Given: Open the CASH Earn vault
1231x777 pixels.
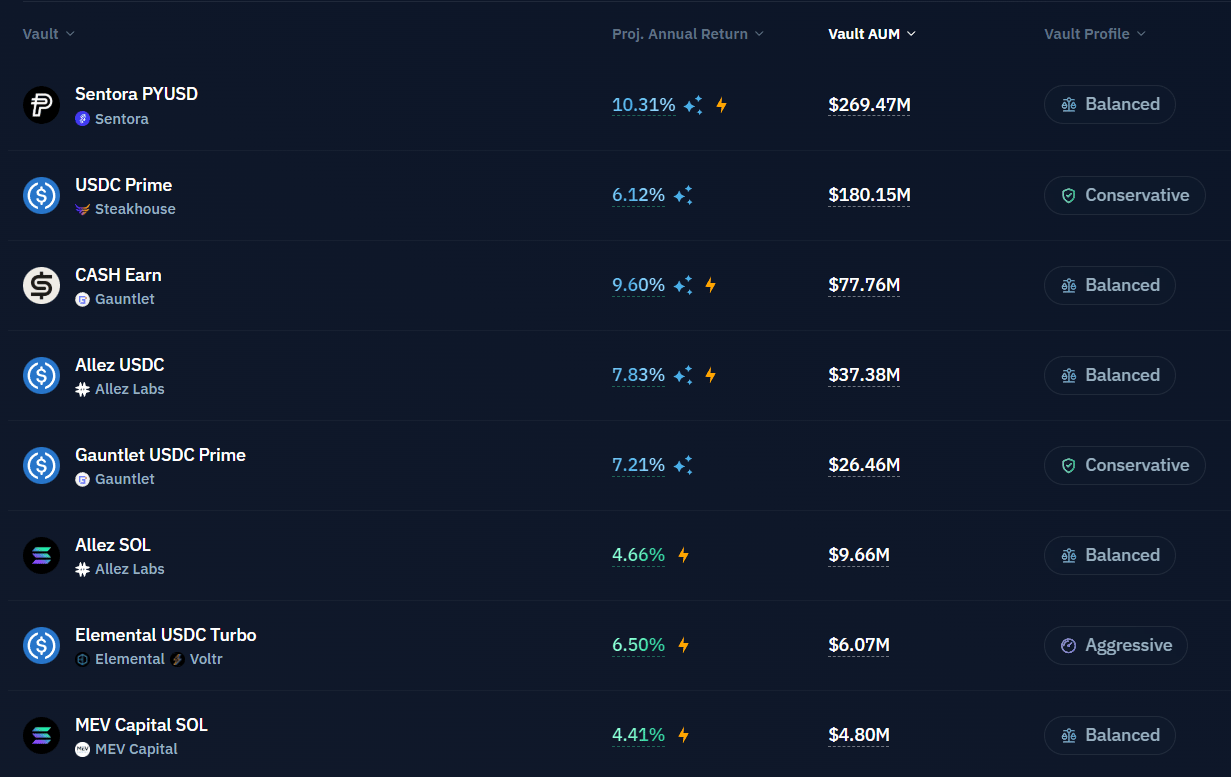Looking at the screenshot, I should pos(118,275).
